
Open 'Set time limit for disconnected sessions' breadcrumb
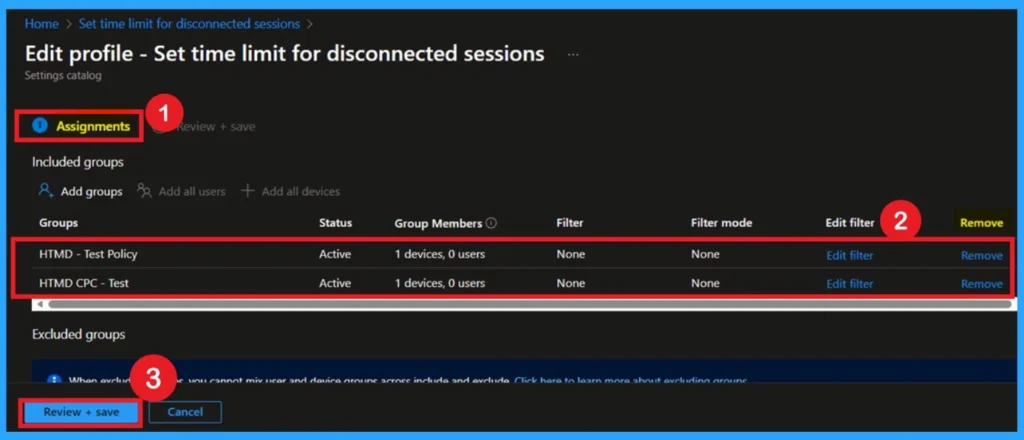pyautogui.click(x=189, y=24)
